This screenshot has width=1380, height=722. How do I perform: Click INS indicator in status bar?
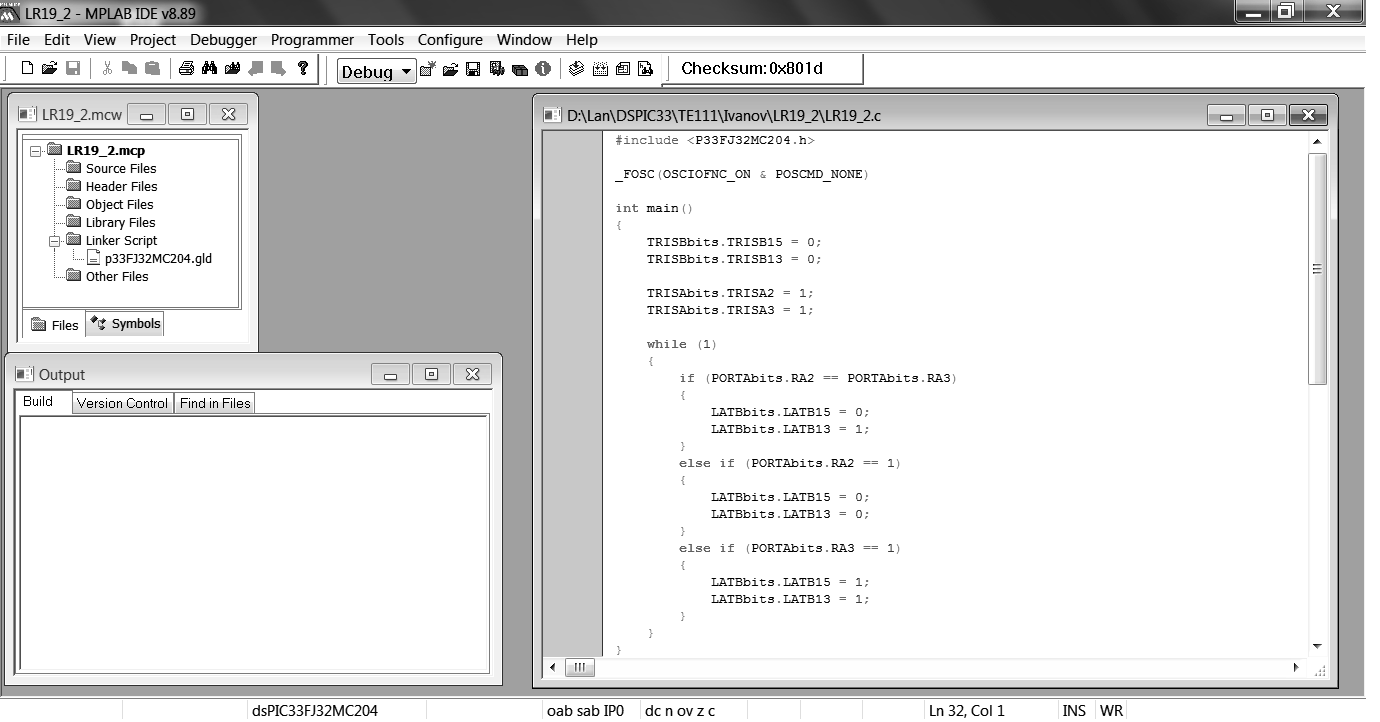click(x=1074, y=711)
